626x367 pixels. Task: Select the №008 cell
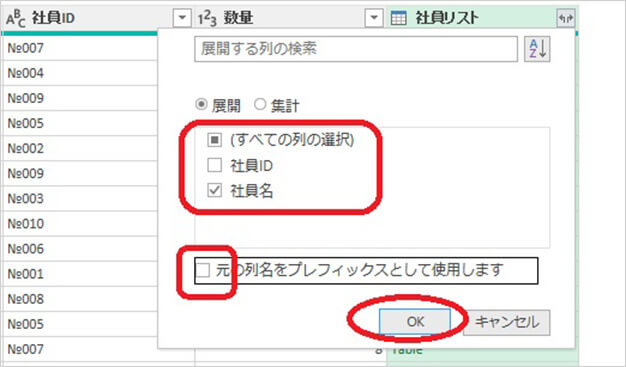80,299
